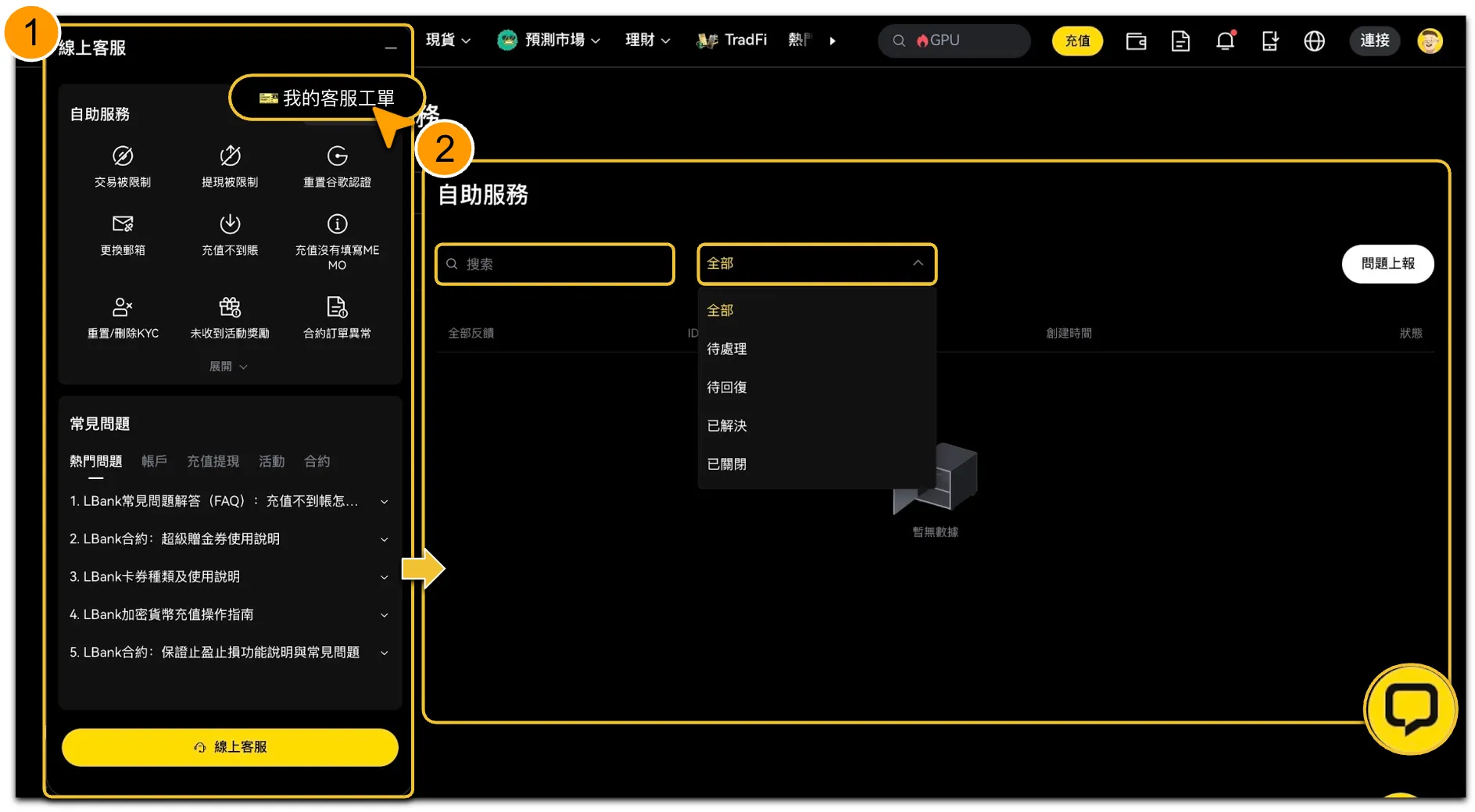Select the 未收到活動獎勵 gift icon
Image resolution: width=1475 pixels, height=812 pixels.
point(230,306)
